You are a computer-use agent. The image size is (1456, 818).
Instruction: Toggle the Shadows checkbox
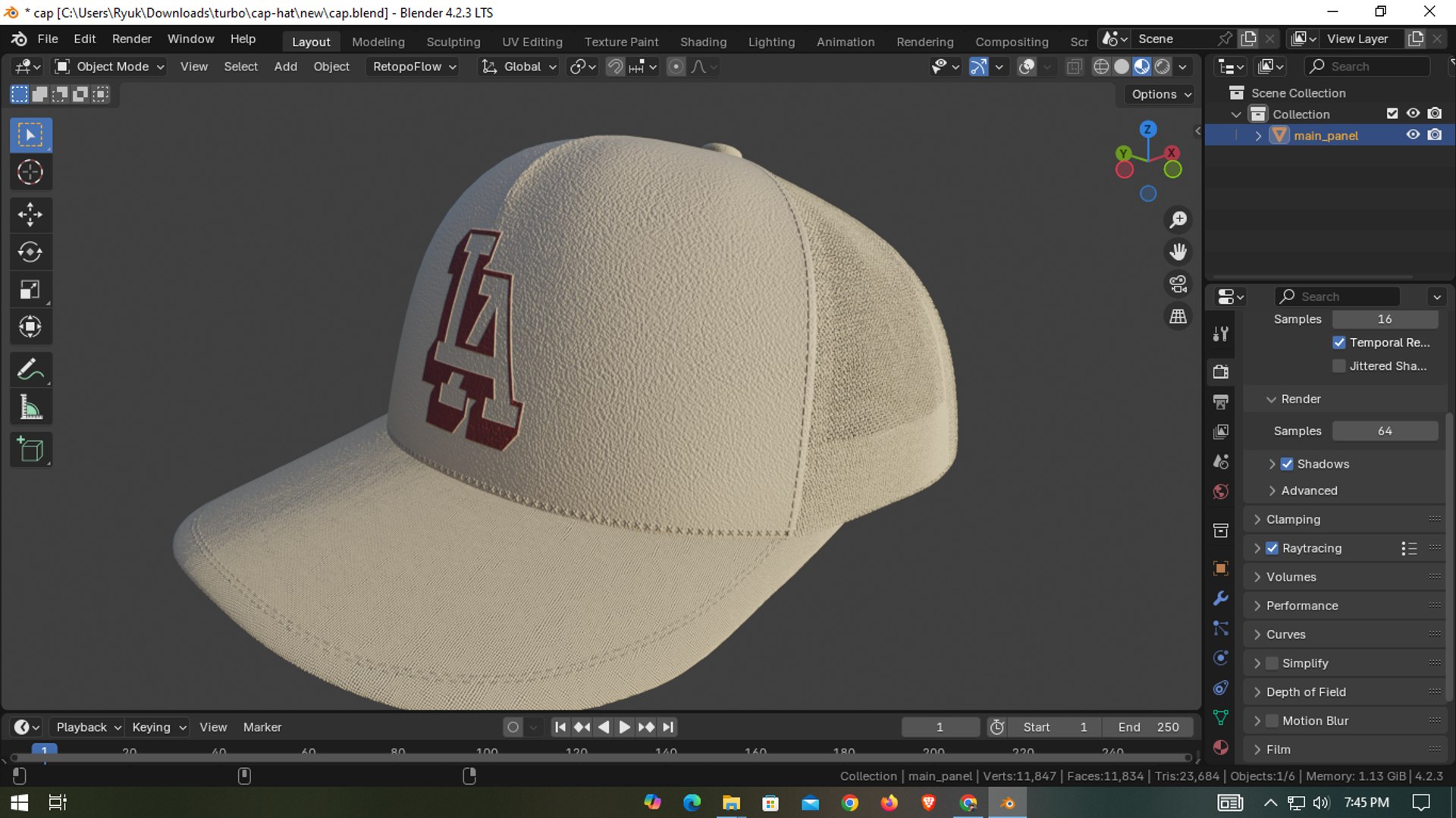(x=1287, y=464)
